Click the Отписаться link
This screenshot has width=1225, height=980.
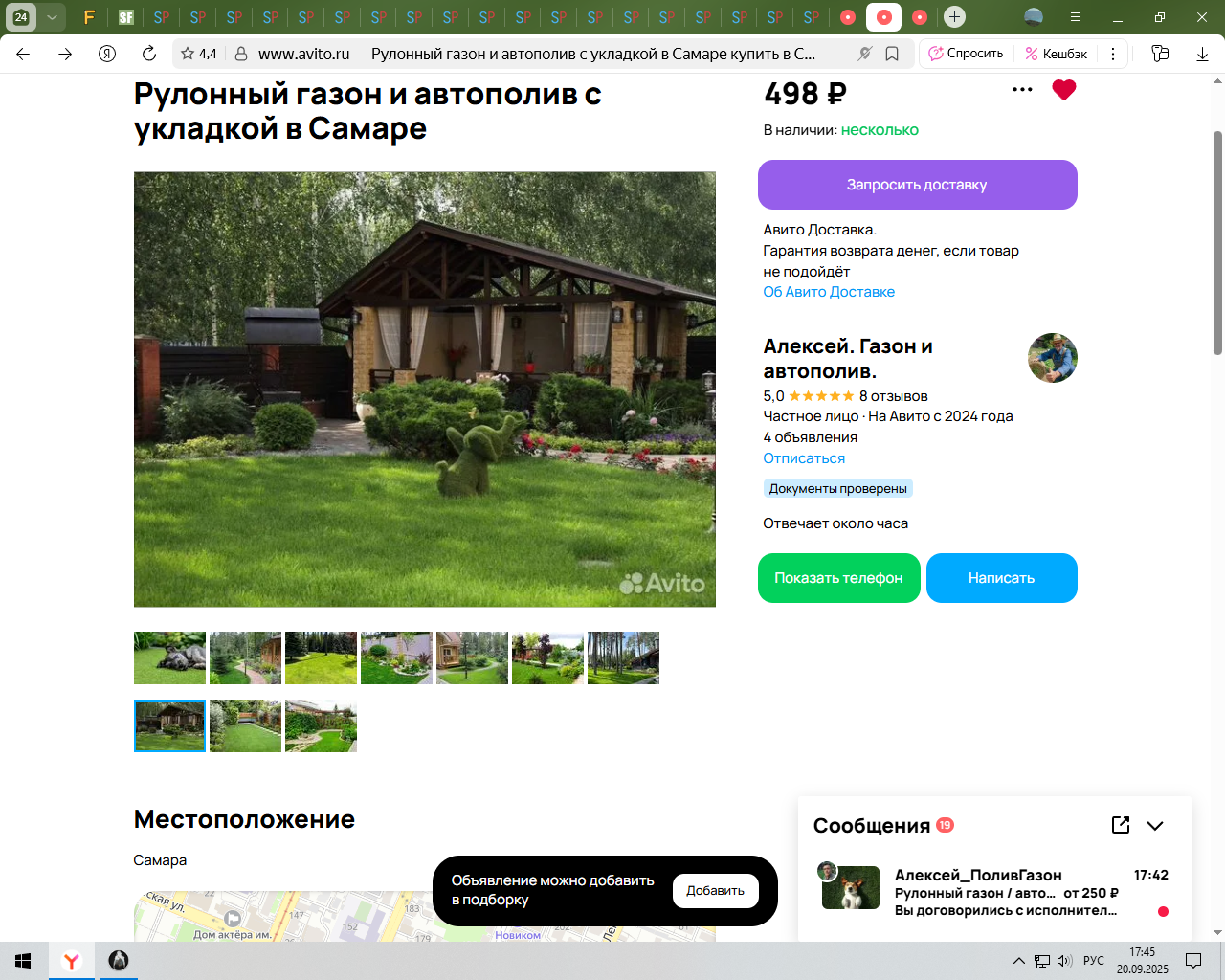click(x=804, y=458)
